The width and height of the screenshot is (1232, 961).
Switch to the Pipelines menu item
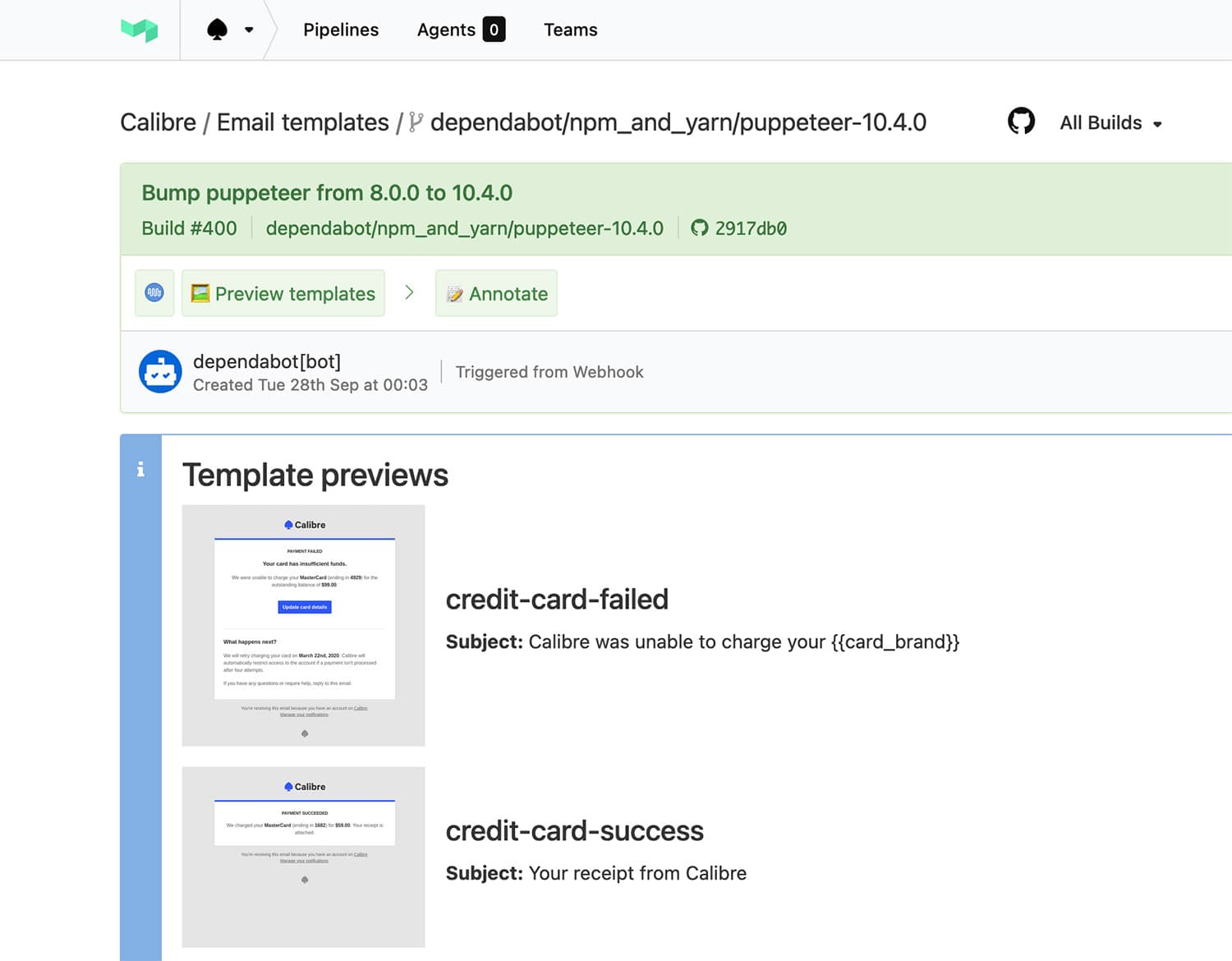341,30
